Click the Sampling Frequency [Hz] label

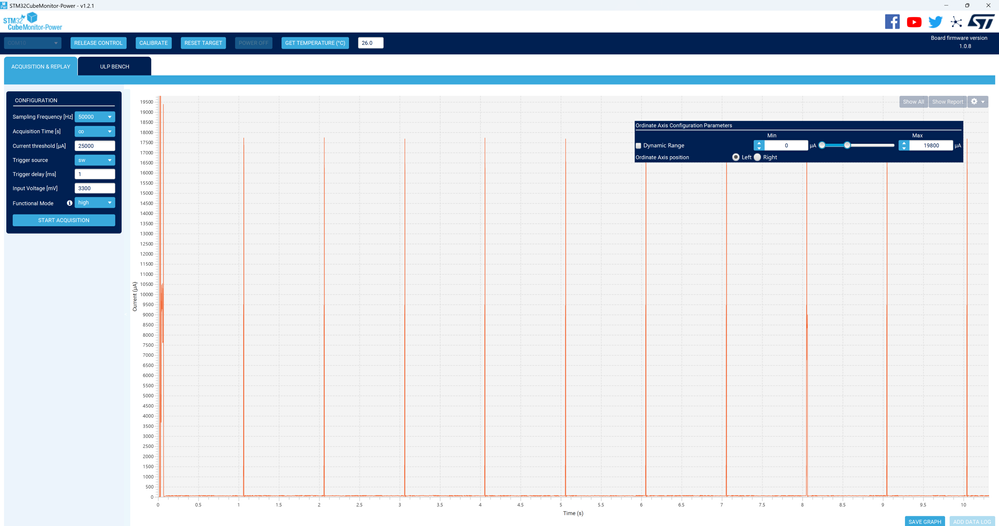tap(43, 117)
